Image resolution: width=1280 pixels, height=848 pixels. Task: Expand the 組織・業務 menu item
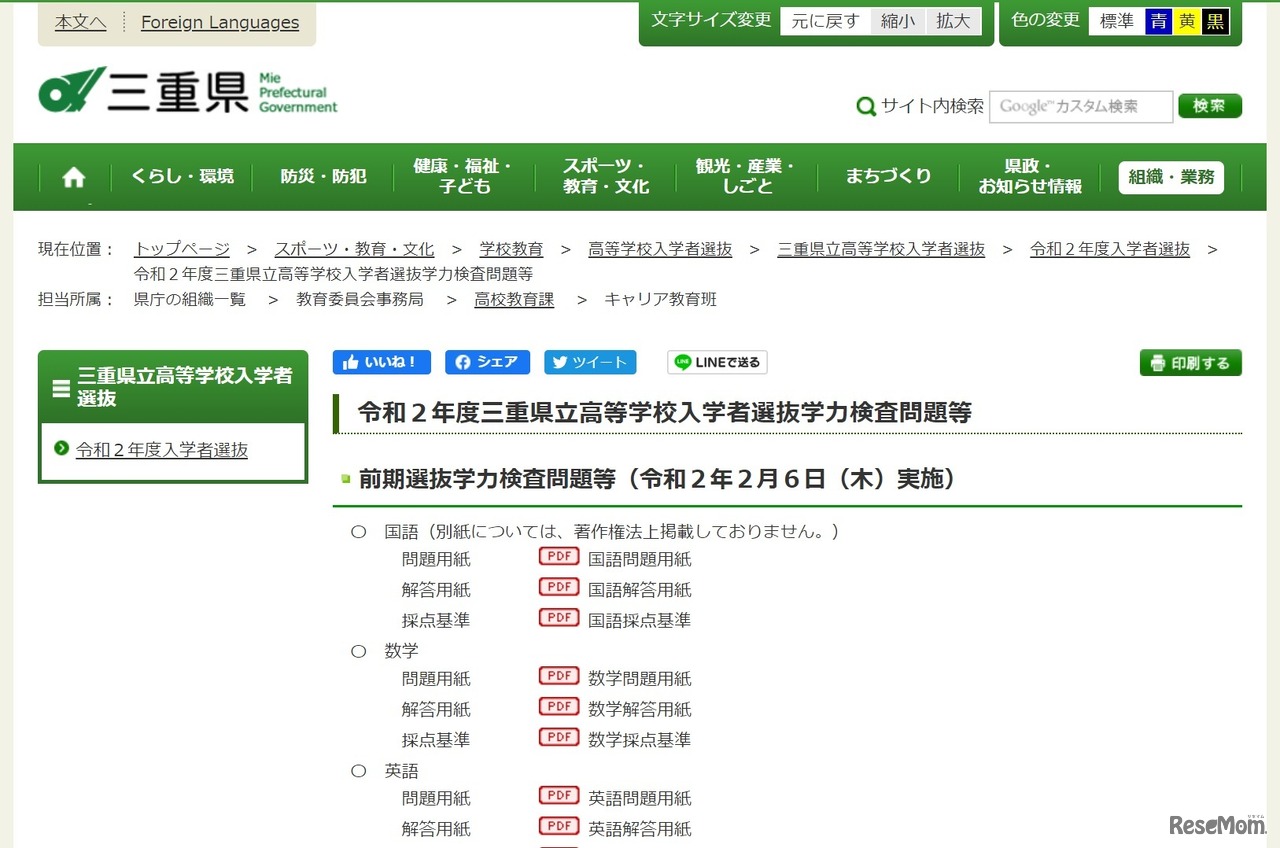tap(1171, 177)
